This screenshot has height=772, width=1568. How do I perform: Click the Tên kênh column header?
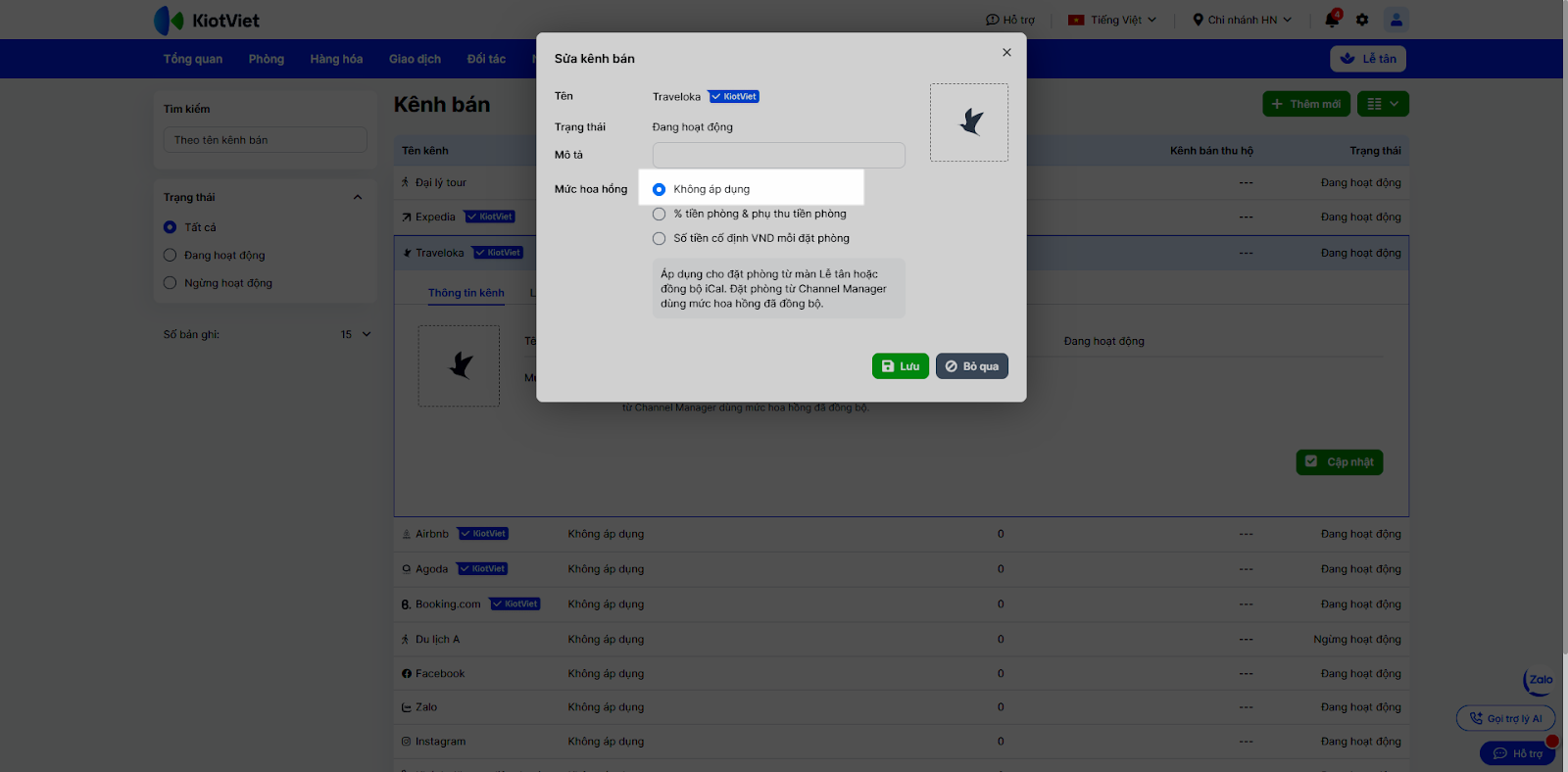point(425,151)
